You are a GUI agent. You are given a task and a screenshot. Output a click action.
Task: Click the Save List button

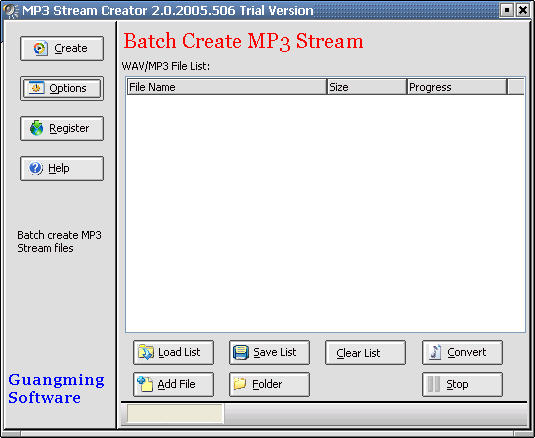pos(269,352)
